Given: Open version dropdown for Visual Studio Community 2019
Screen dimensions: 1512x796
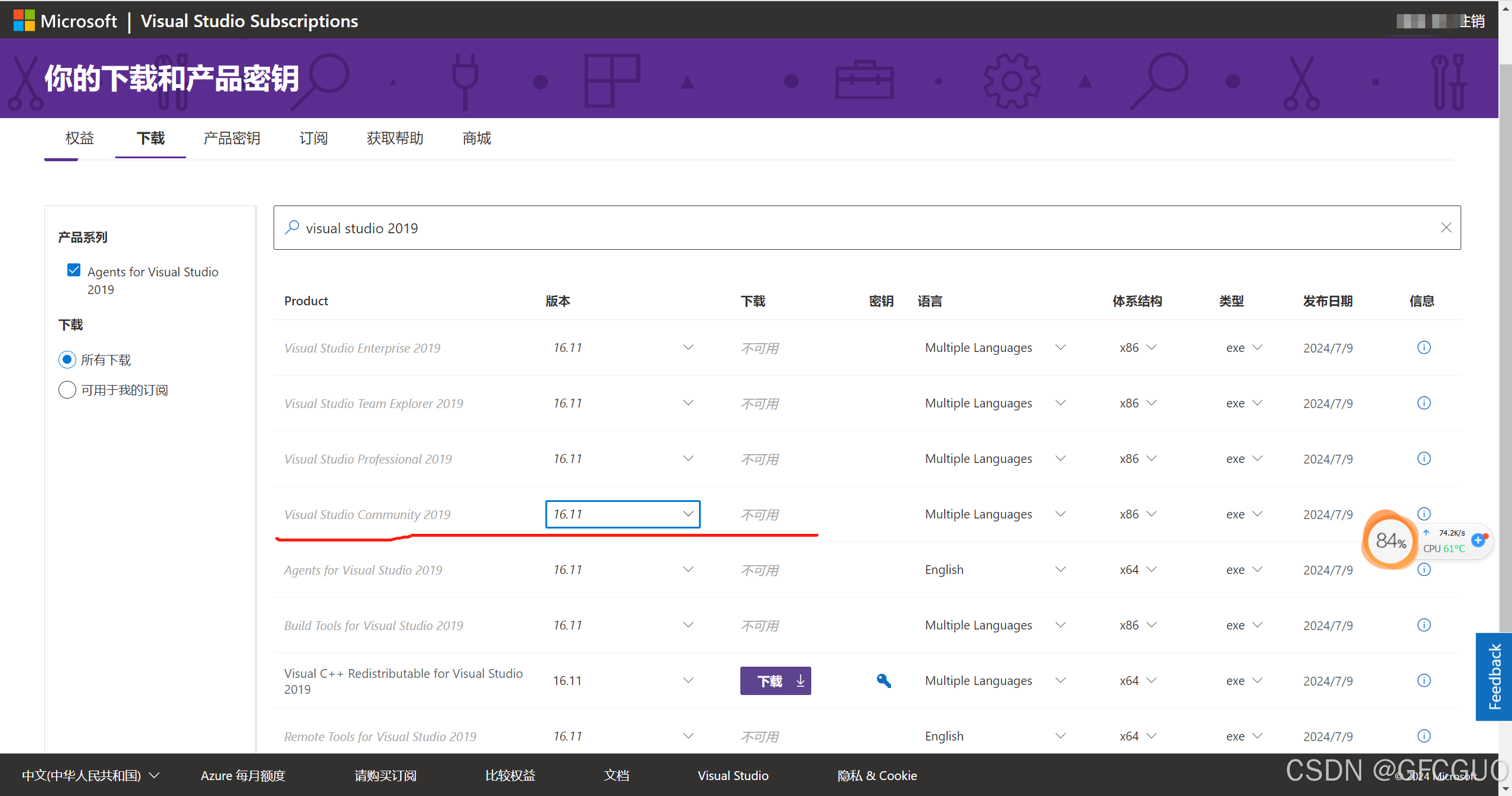Looking at the screenshot, I should coord(623,514).
